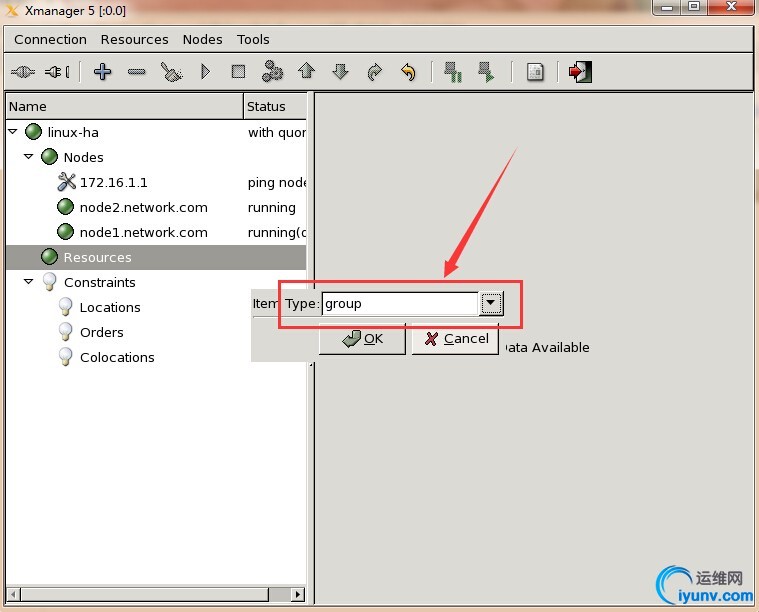The height and width of the screenshot is (612, 759).
Task: Click the green icon of node1.network.com
Action: (65, 232)
